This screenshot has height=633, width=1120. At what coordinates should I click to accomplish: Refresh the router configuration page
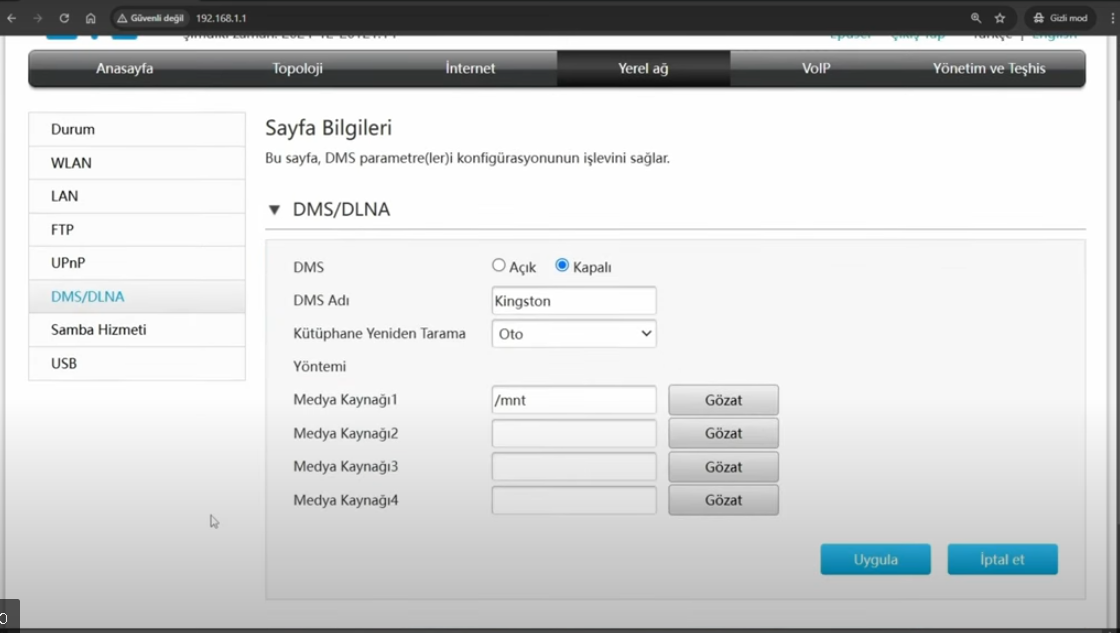[62, 17]
